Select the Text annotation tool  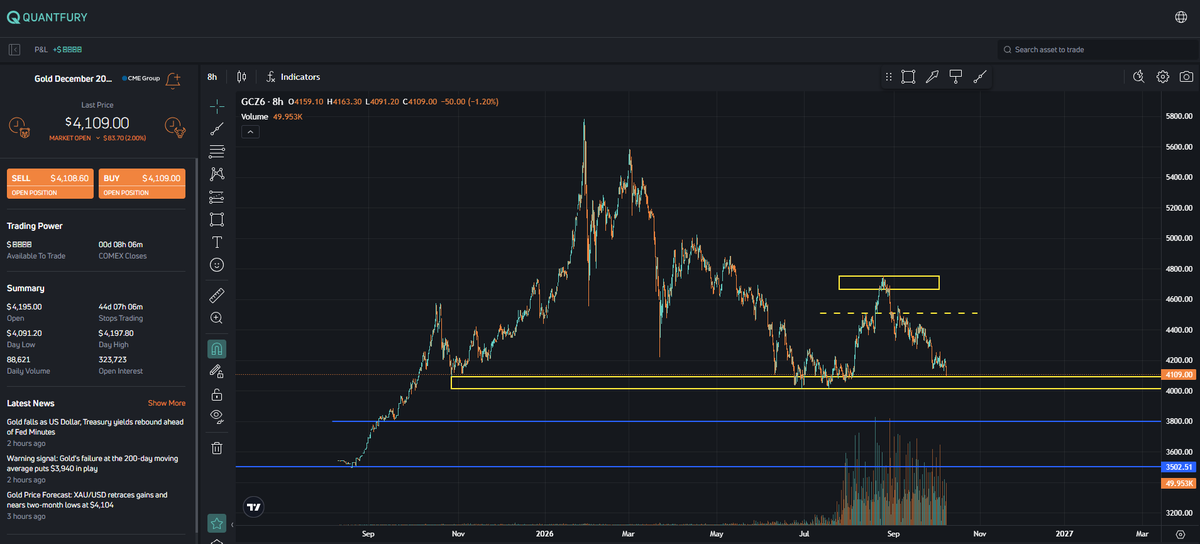click(217, 242)
